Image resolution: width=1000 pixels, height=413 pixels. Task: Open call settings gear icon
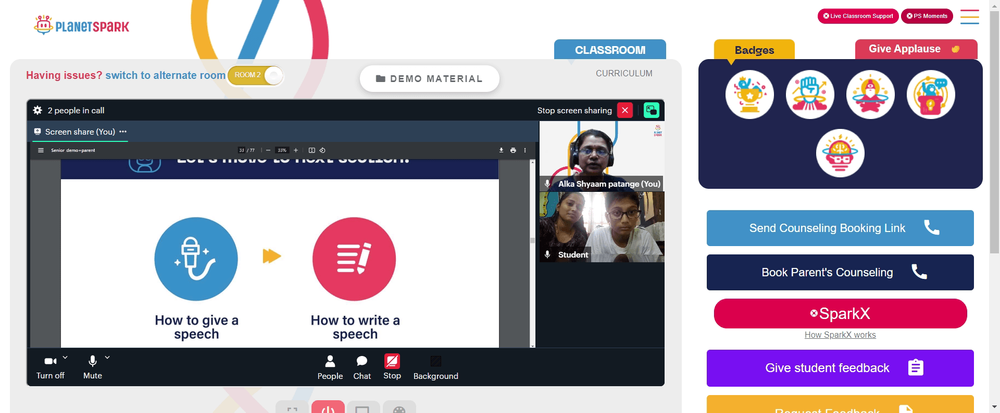[38, 110]
